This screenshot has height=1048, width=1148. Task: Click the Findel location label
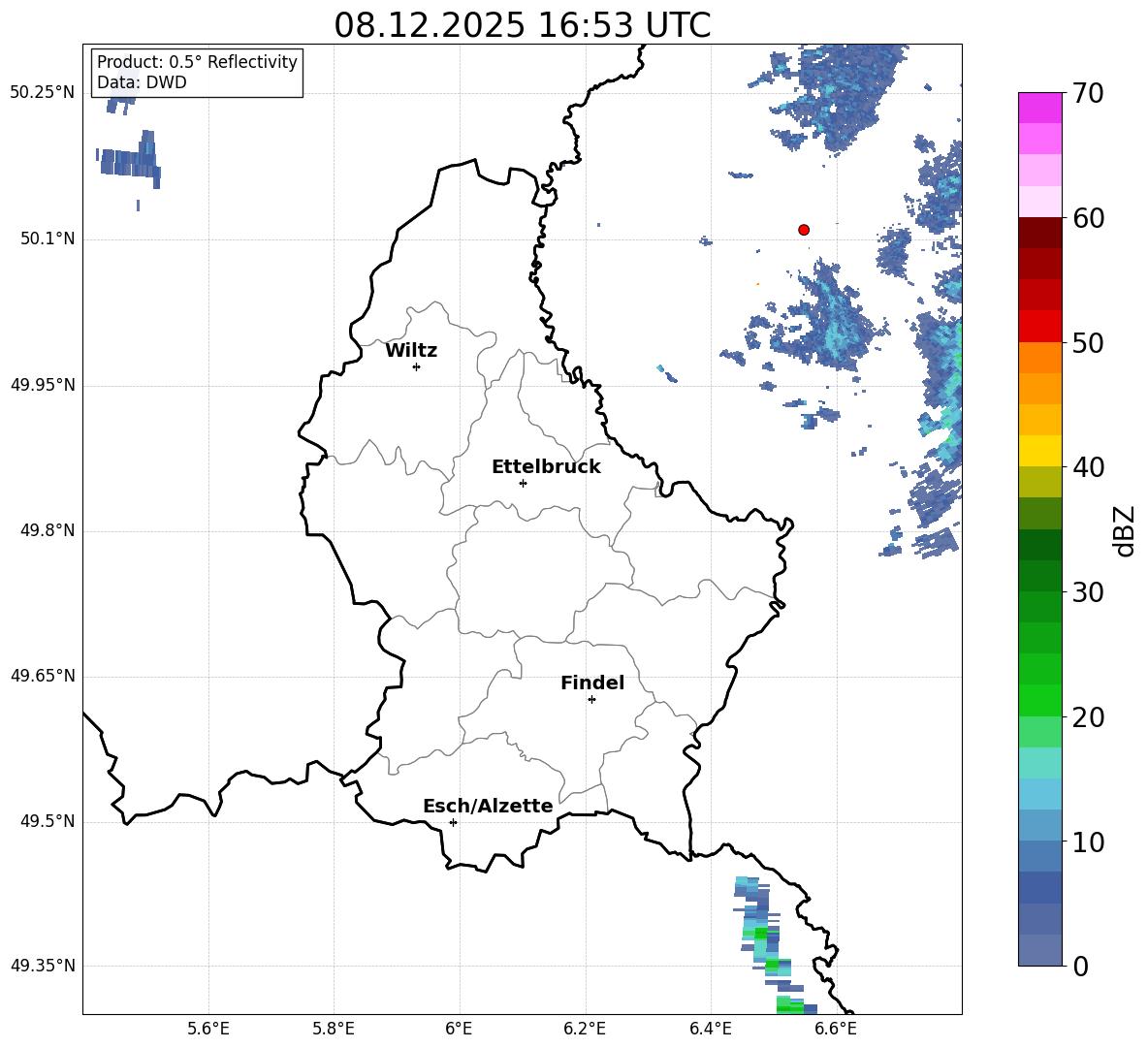click(592, 683)
